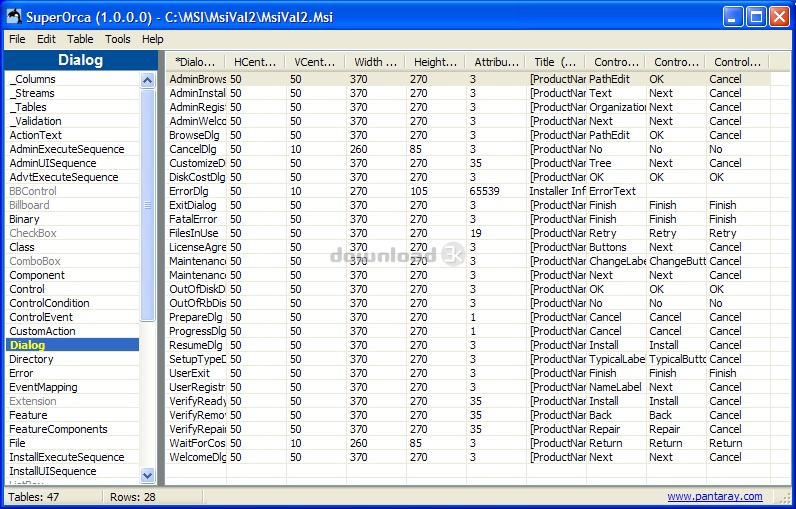Select the ControlEvent table
Image resolution: width=796 pixels, height=509 pixels.
(x=73, y=317)
